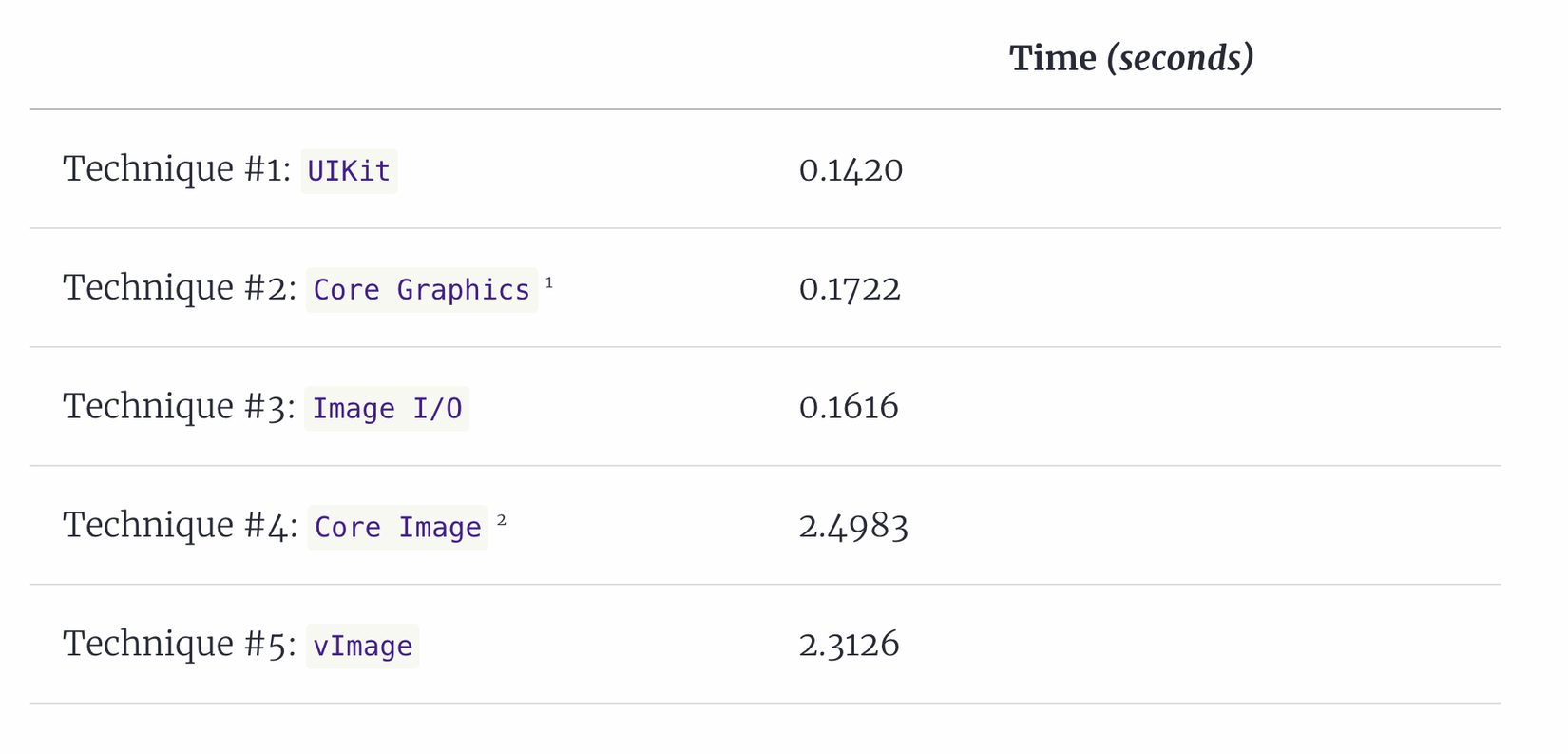Screen dimensions: 1568x754
Task: Click the 2.3126 time value
Action: (x=849, y=646)
